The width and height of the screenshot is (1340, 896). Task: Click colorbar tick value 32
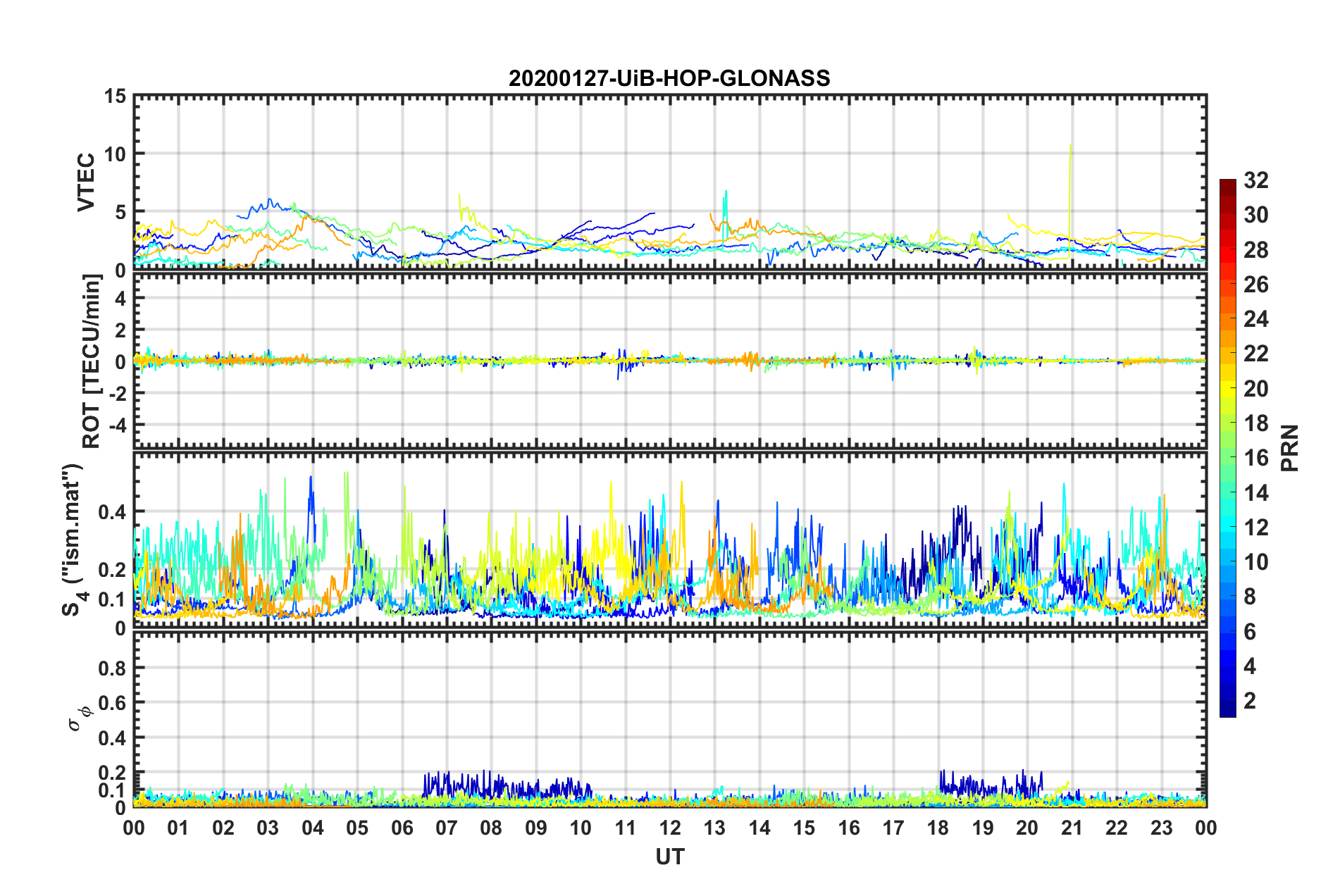[x=1256, y=180]
